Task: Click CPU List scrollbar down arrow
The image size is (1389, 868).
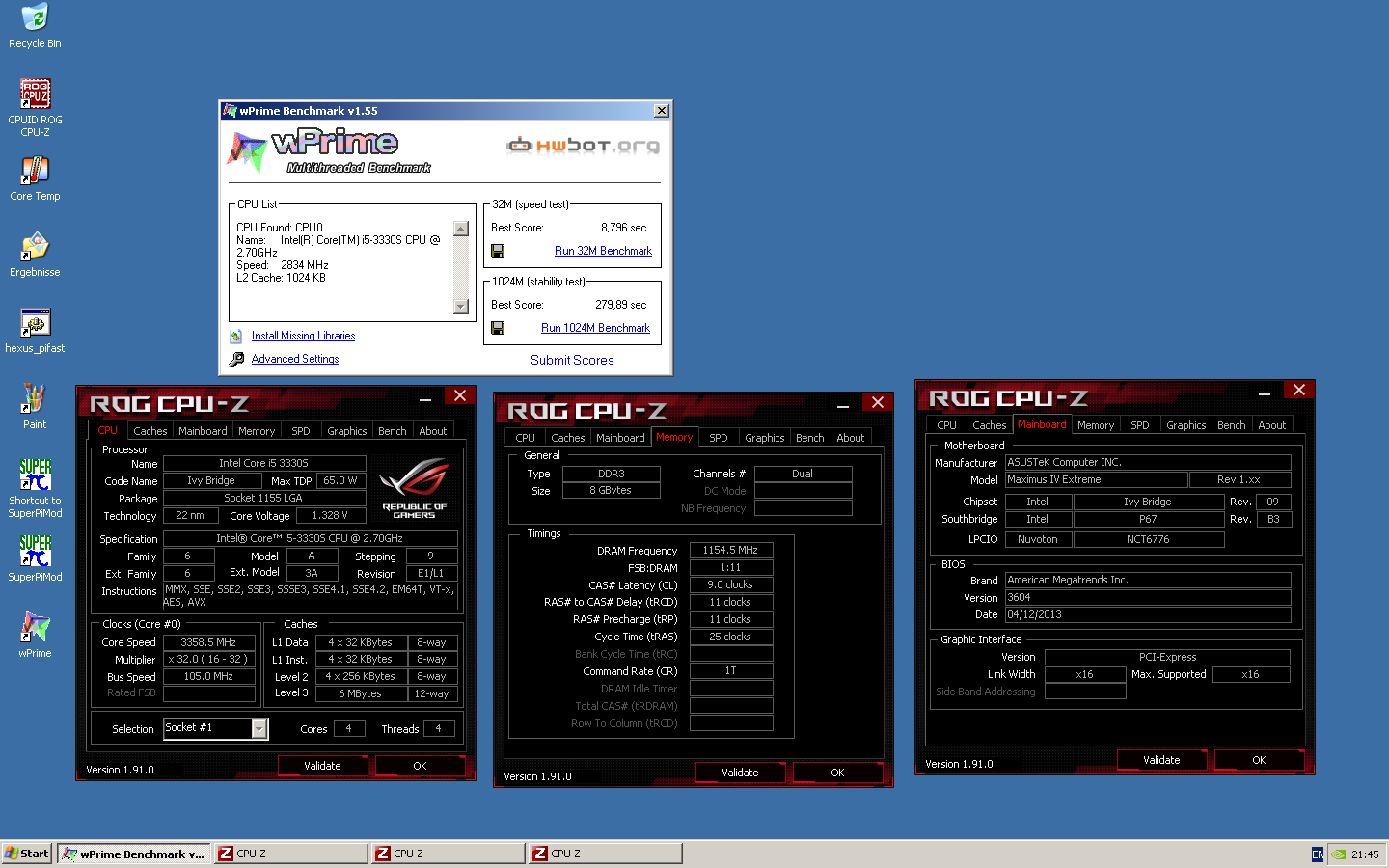Action: pyautogui.click(x=461, y=307)
